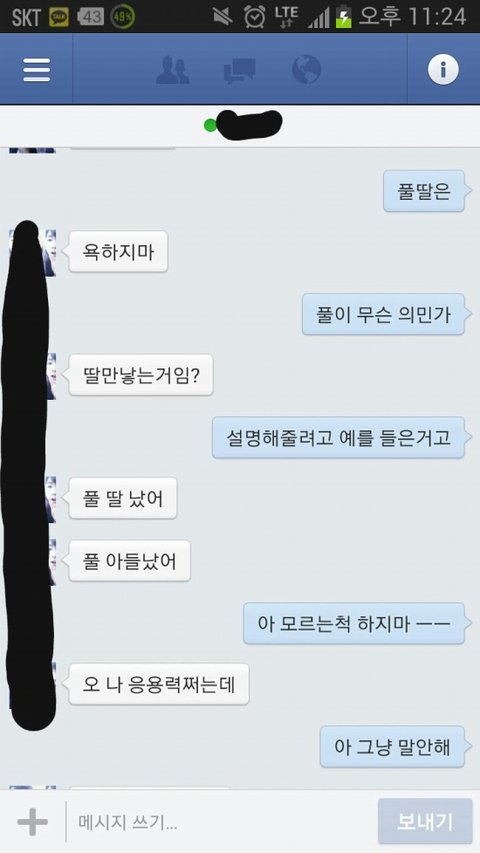Tap the conversation info icon
The height and width of the screenshot is (853, 480).
coord(443,70)
